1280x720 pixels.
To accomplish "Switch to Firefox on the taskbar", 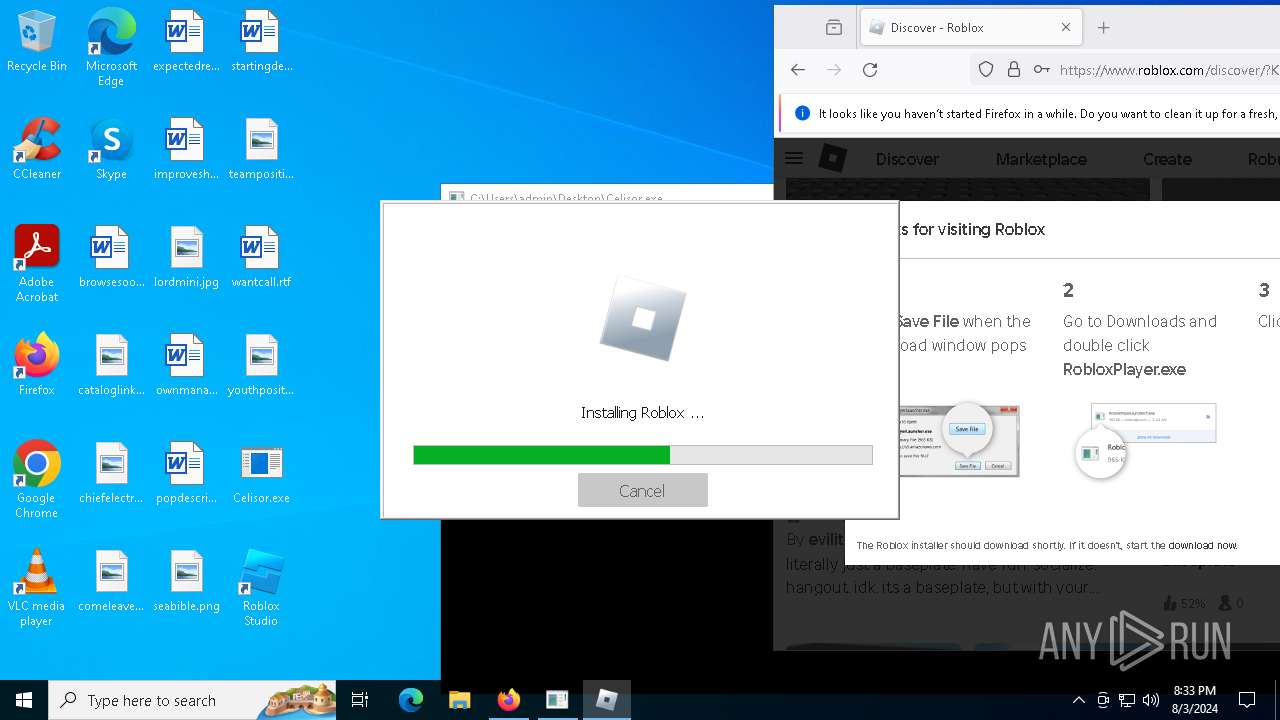I will pyautogui.click(x=508, y=700).
